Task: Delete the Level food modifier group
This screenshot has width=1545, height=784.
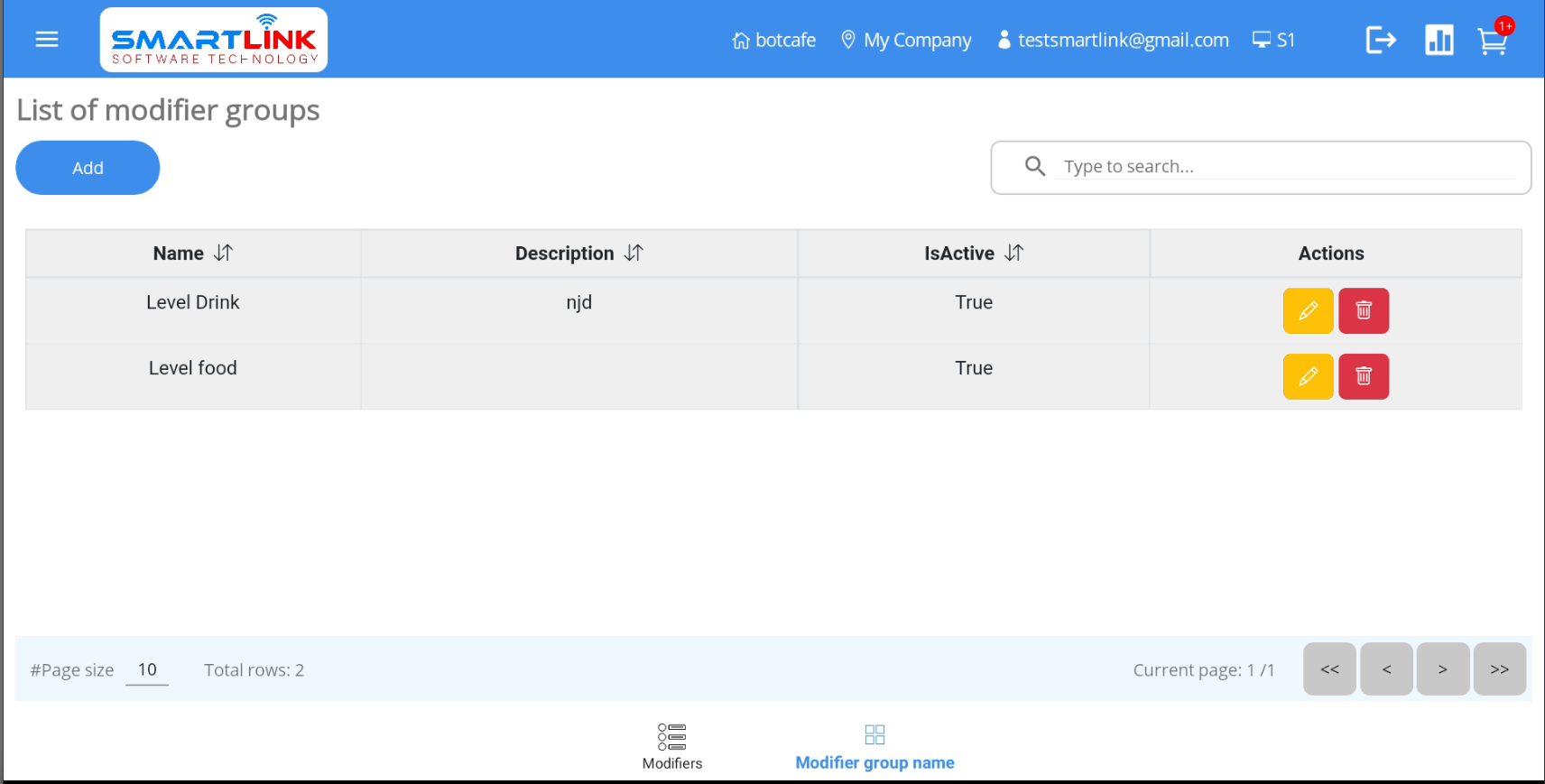Action: coord(1363,377)
